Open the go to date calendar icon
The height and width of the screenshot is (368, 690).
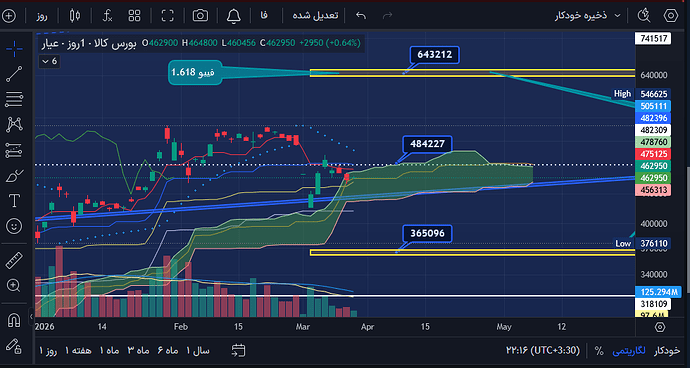pos(239,350)
